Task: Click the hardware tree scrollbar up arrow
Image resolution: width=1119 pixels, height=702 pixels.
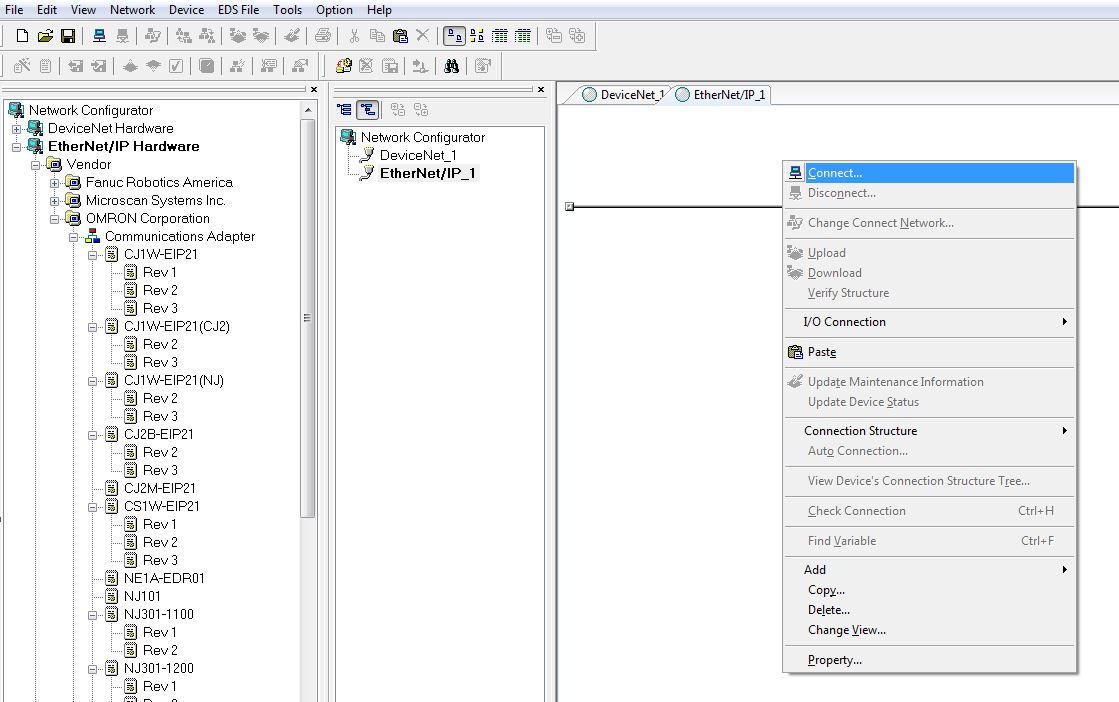Action: [308, 110]
